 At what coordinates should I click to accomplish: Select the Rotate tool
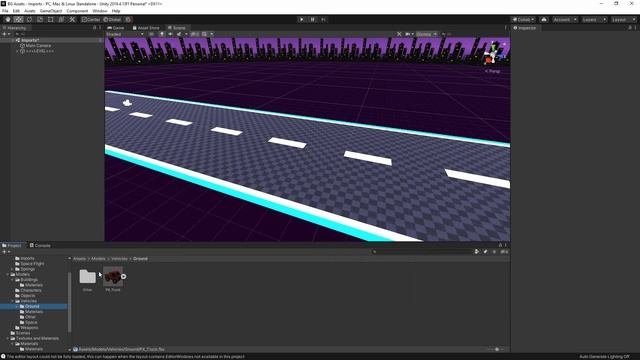(x=29, y=20)
